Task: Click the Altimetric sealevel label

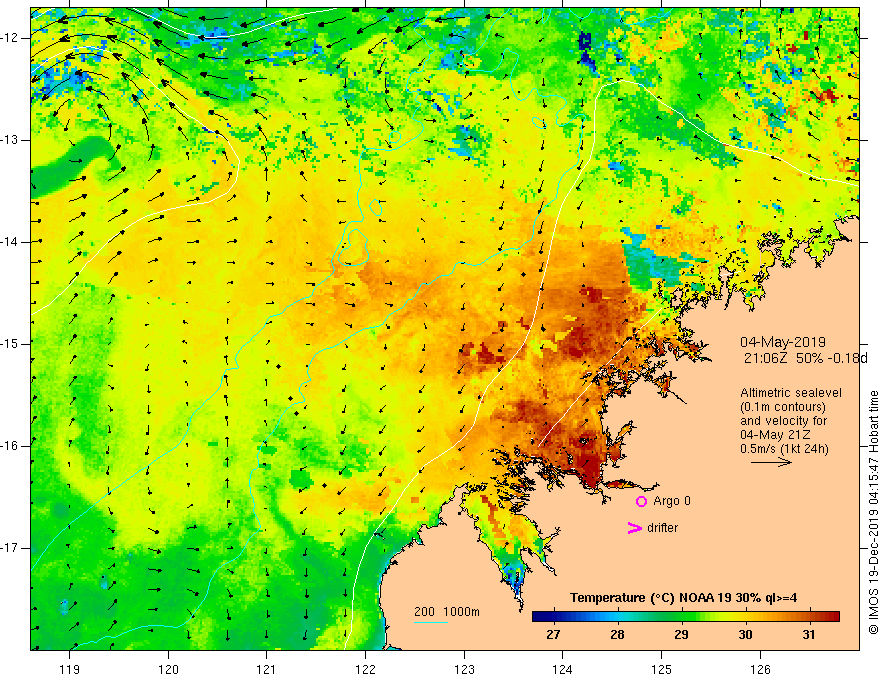Action: tap(791, 393)
